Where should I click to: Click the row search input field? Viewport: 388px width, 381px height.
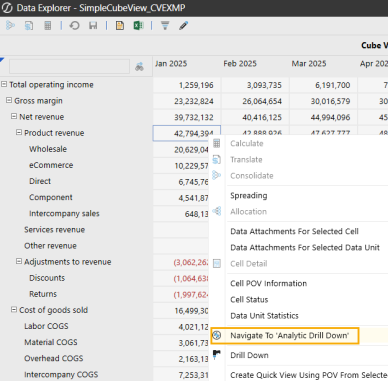69,66
